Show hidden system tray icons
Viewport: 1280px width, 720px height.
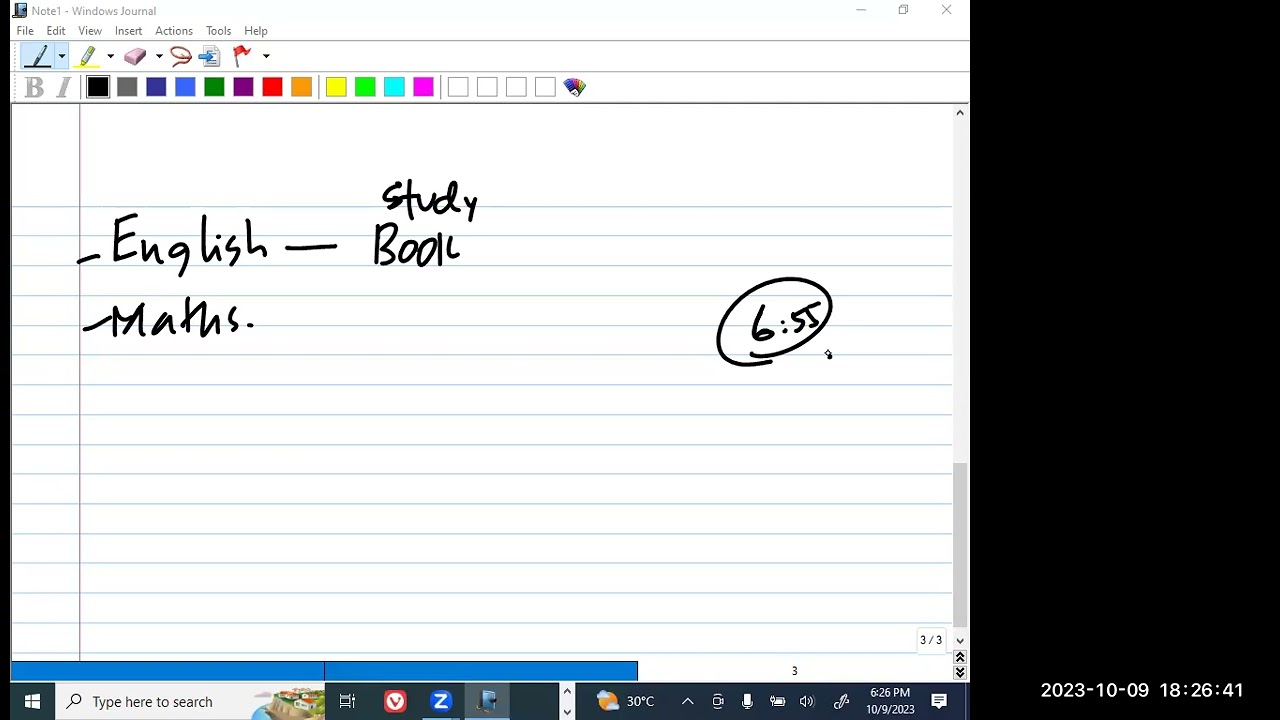pyautogui.click(x=688, y=702)
